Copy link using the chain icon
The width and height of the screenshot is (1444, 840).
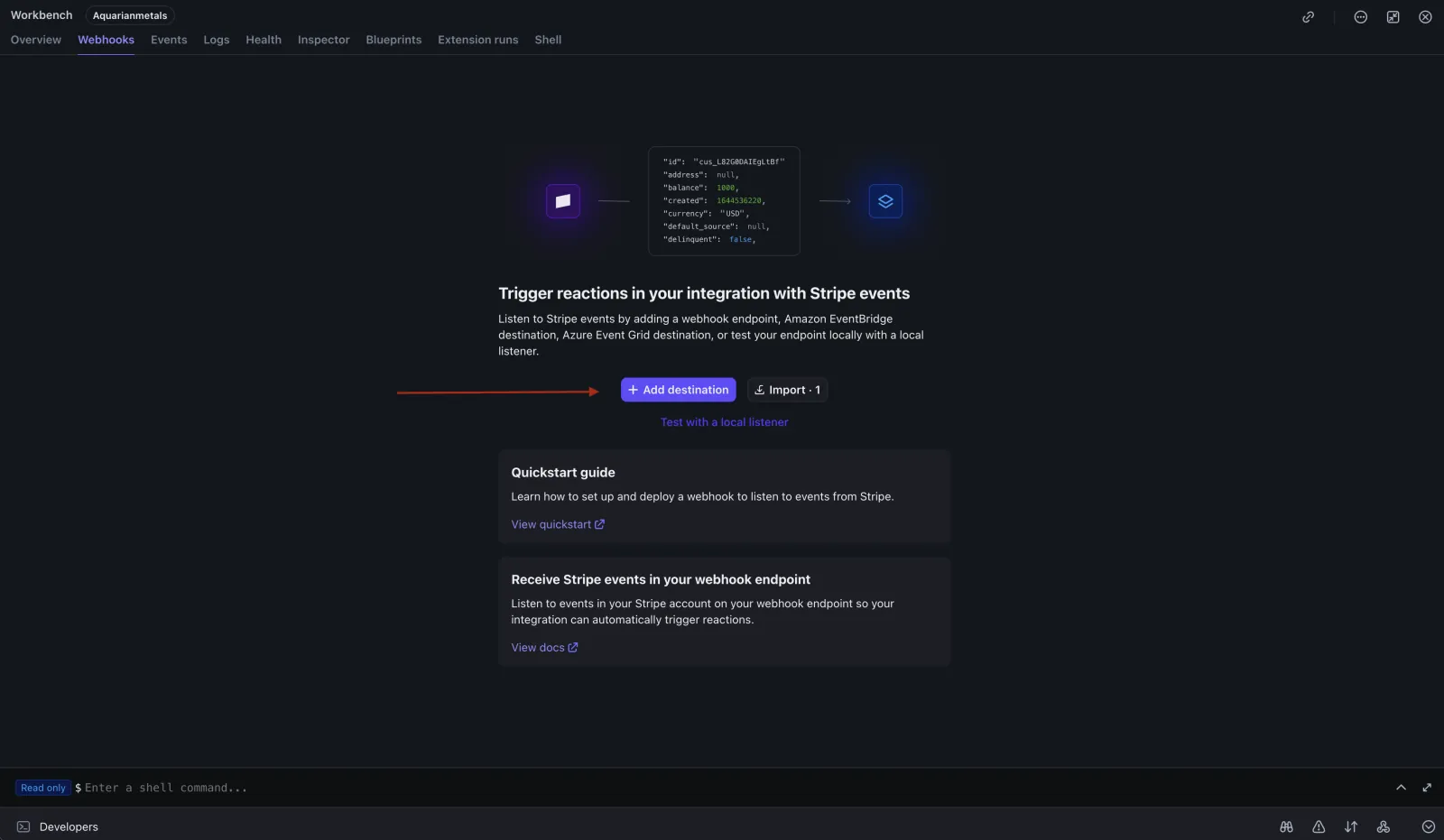click(1308, 17)
